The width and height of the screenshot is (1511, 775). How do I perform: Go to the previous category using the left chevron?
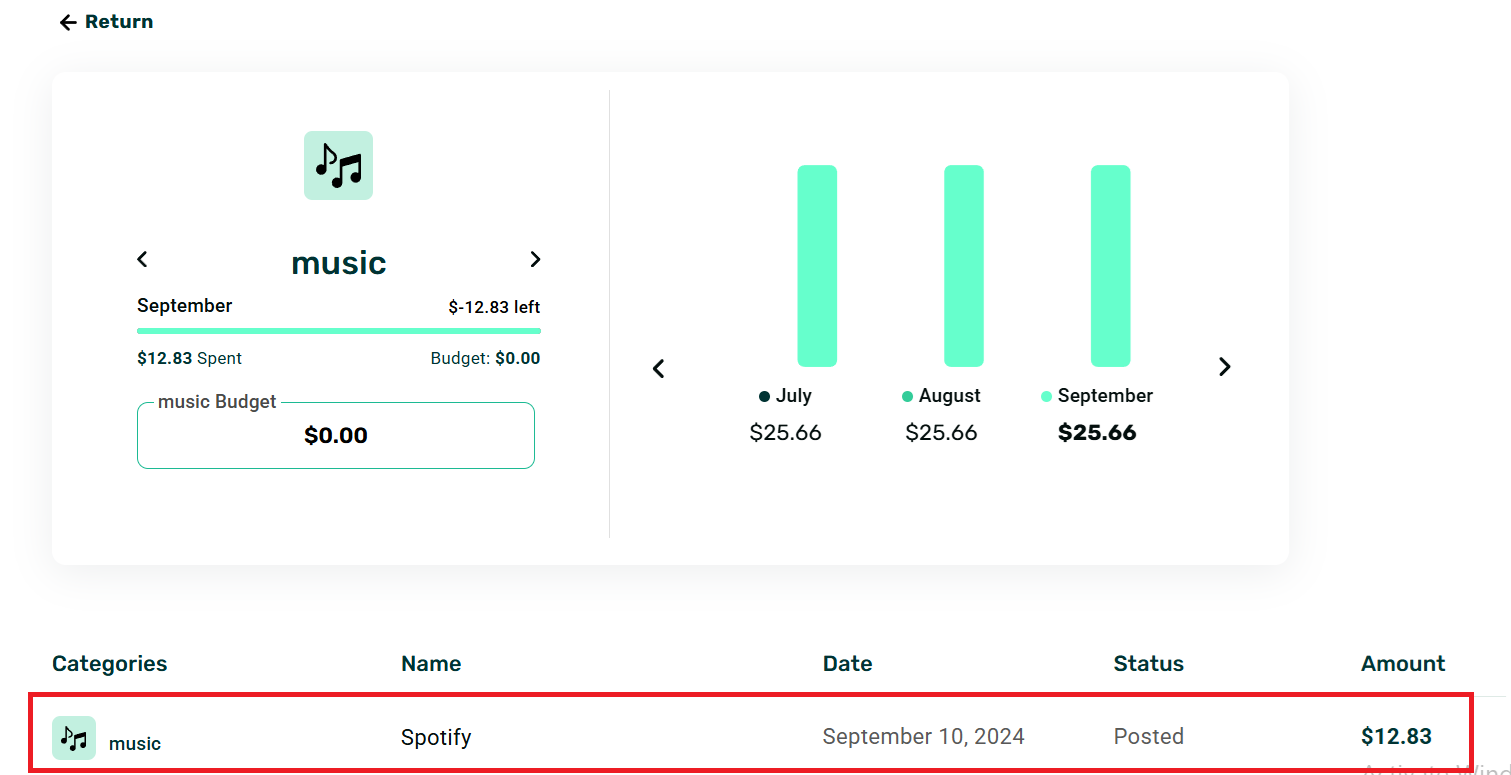pyautogui.click(x=142, y=259)
